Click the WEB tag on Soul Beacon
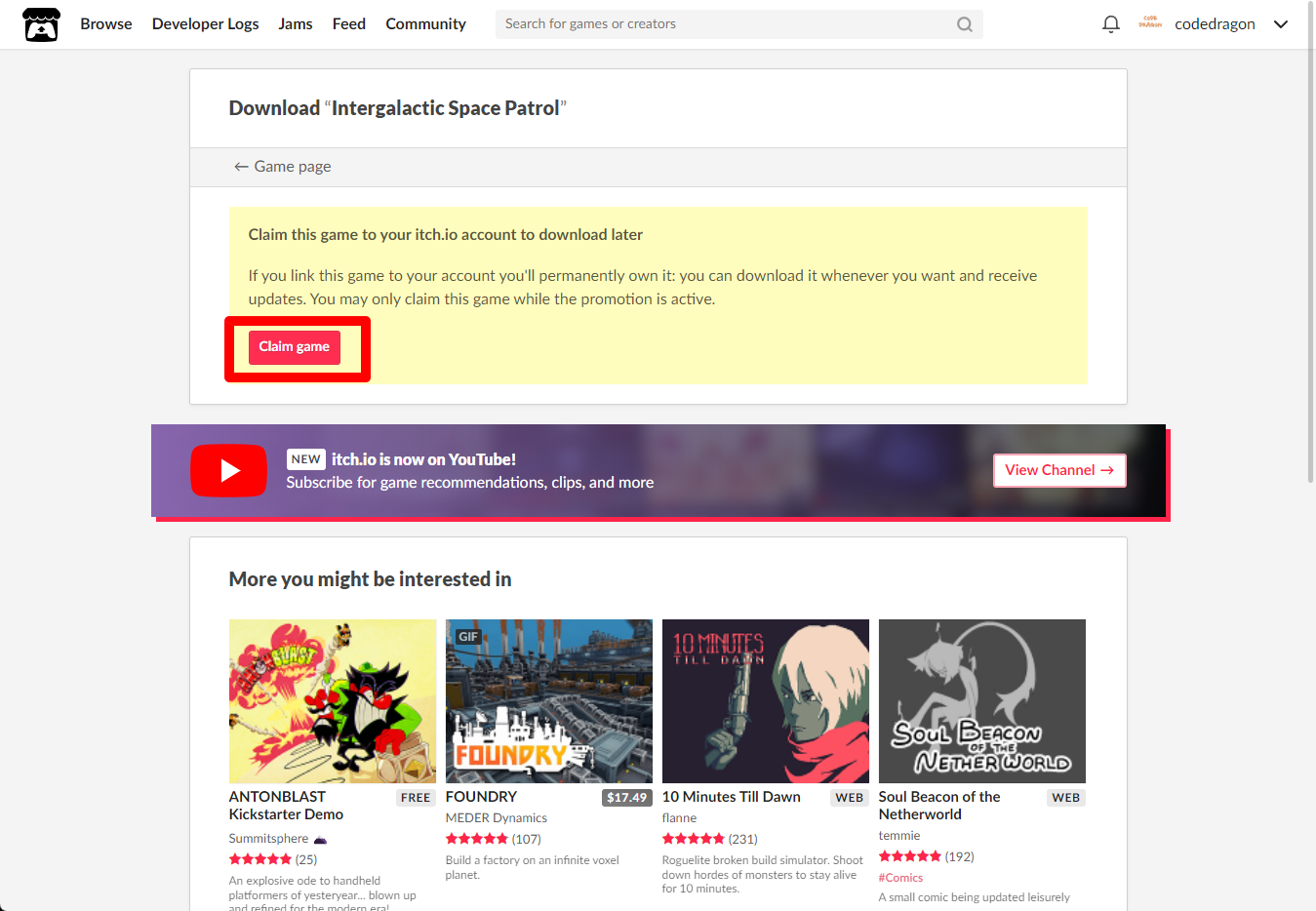This screenshot has width=1316, height=911. point(1066,798)
